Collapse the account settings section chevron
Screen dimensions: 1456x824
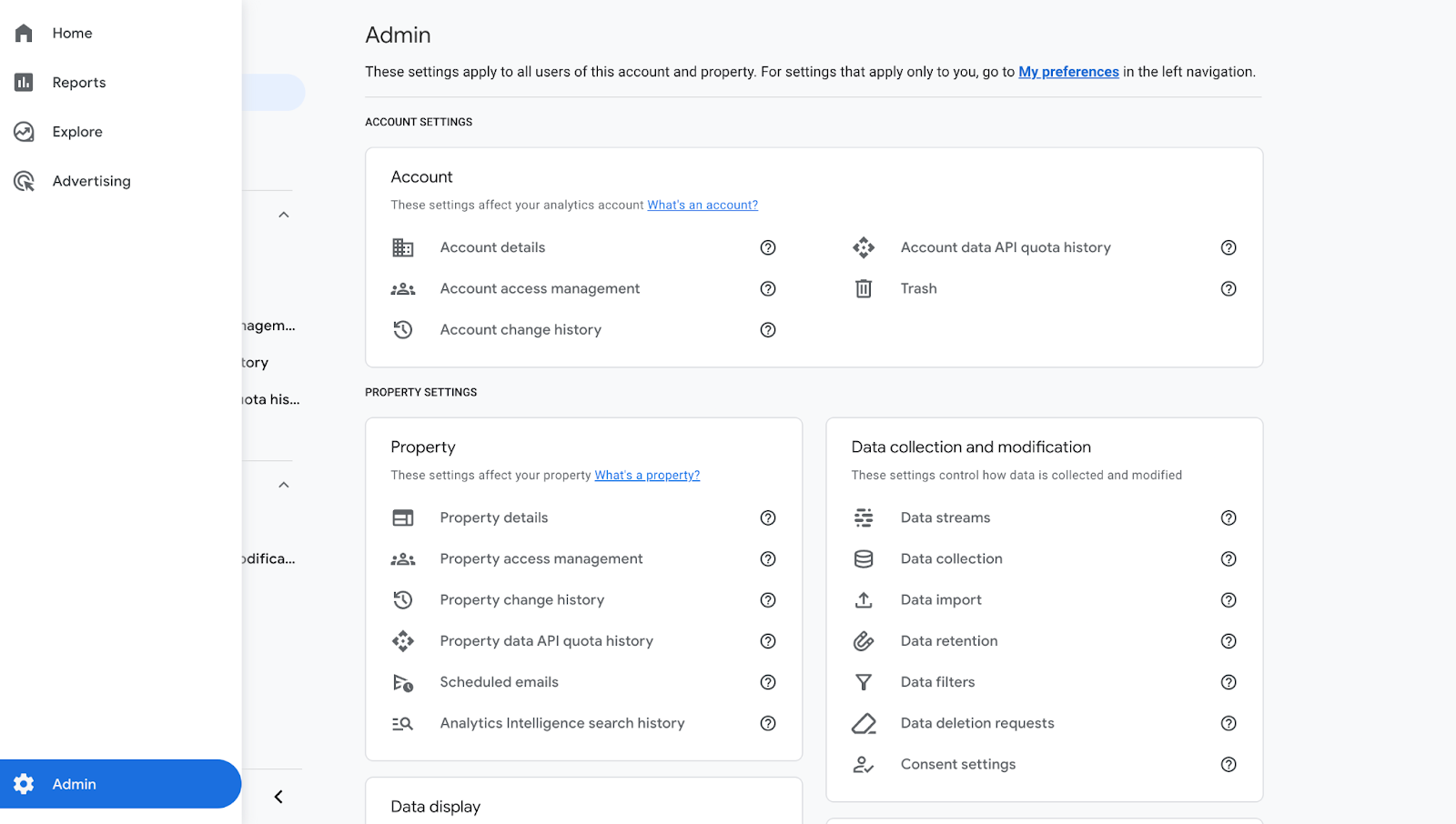coord(284,215)
